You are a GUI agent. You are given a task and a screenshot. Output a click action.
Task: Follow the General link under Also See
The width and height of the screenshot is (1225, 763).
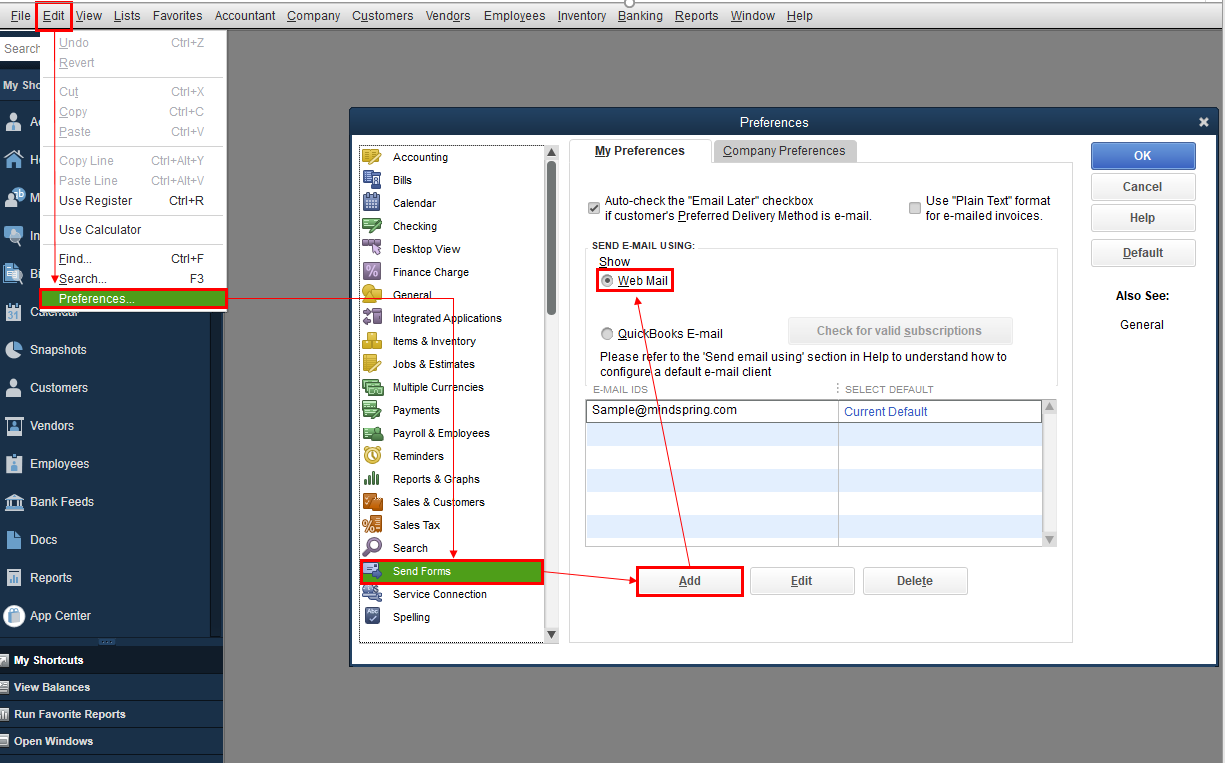[1142, 325]
